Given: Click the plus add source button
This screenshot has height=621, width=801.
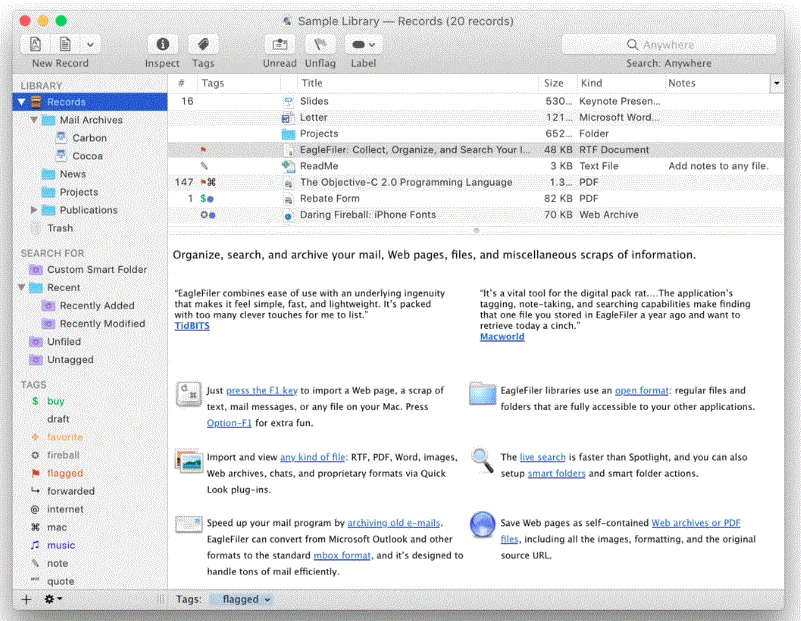Looking at the screenshot, I should click(26, 600).
